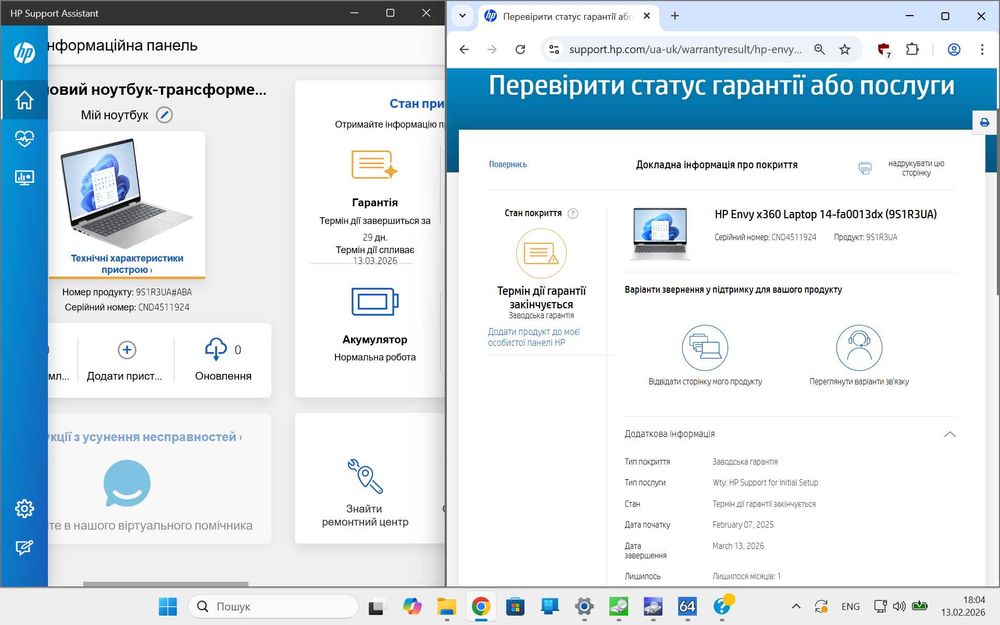This screenshot has height=625, width=1000.
Task: Open the health heart-monitor sidebar icon
Action: click(24, 138)
